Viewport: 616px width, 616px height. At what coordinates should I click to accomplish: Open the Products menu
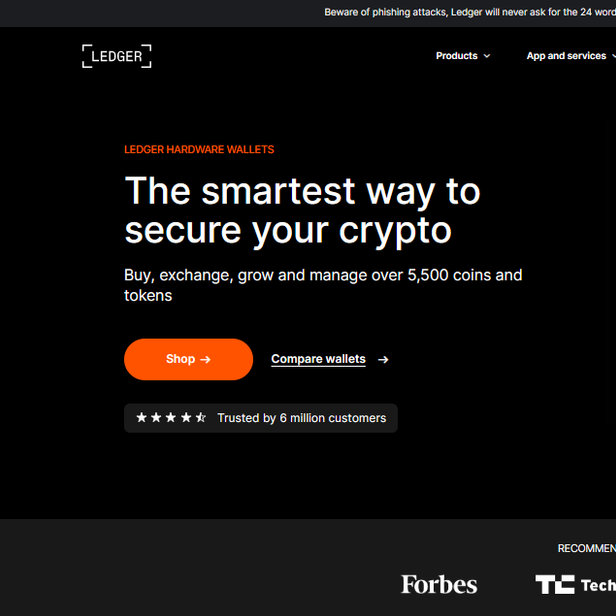(456, 56)
